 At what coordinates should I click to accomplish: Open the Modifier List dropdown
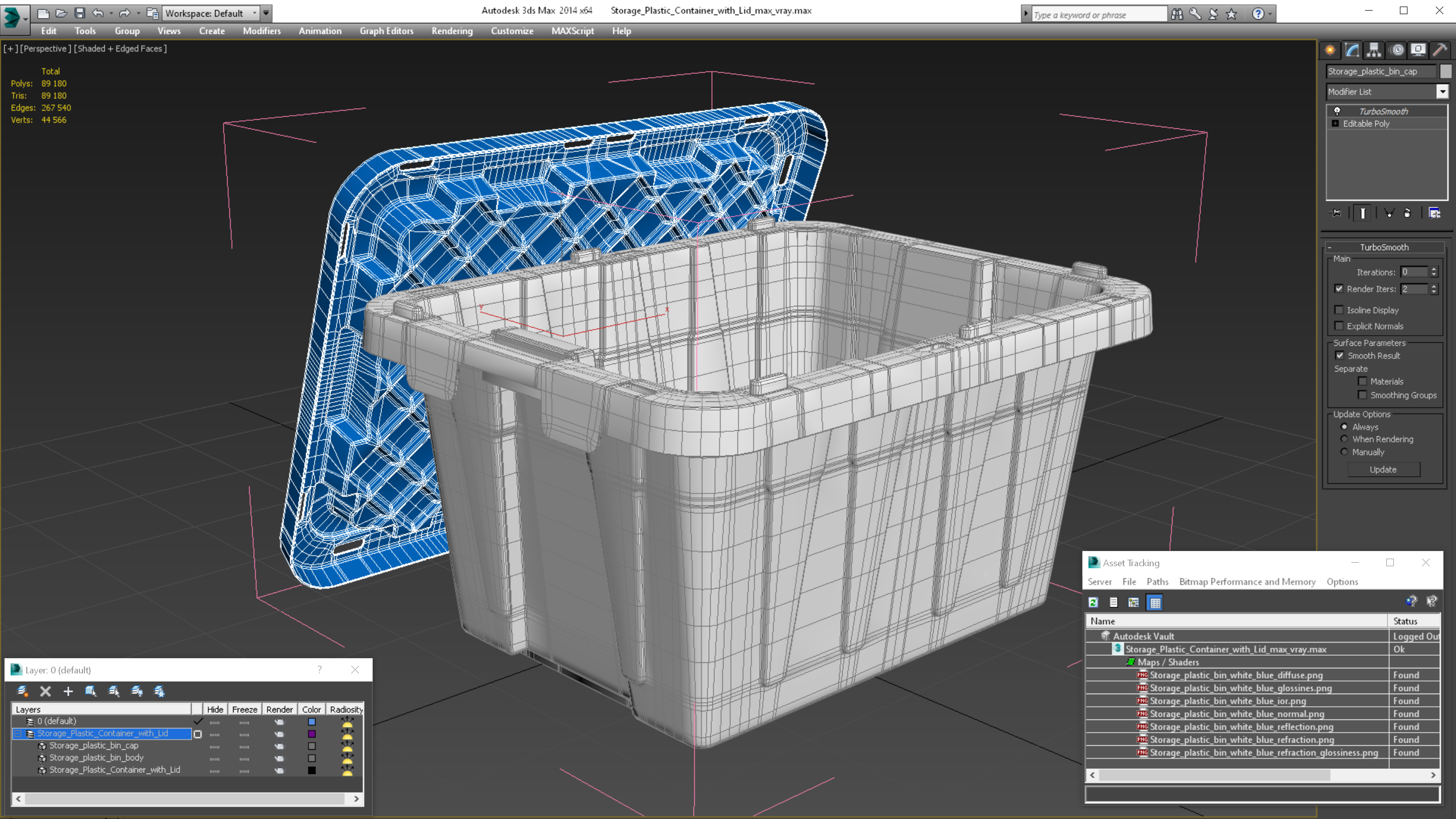click(1442, 92)
